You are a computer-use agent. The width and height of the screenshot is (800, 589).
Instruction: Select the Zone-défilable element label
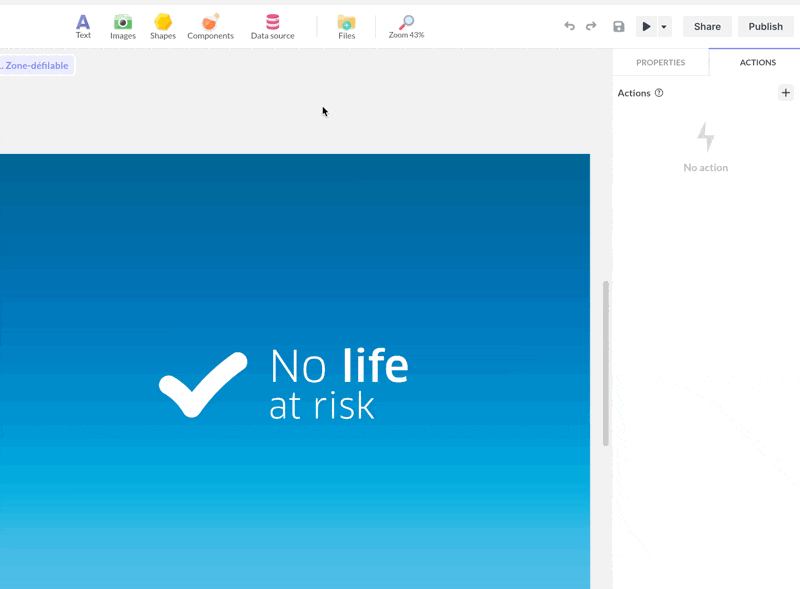[36, 65]
